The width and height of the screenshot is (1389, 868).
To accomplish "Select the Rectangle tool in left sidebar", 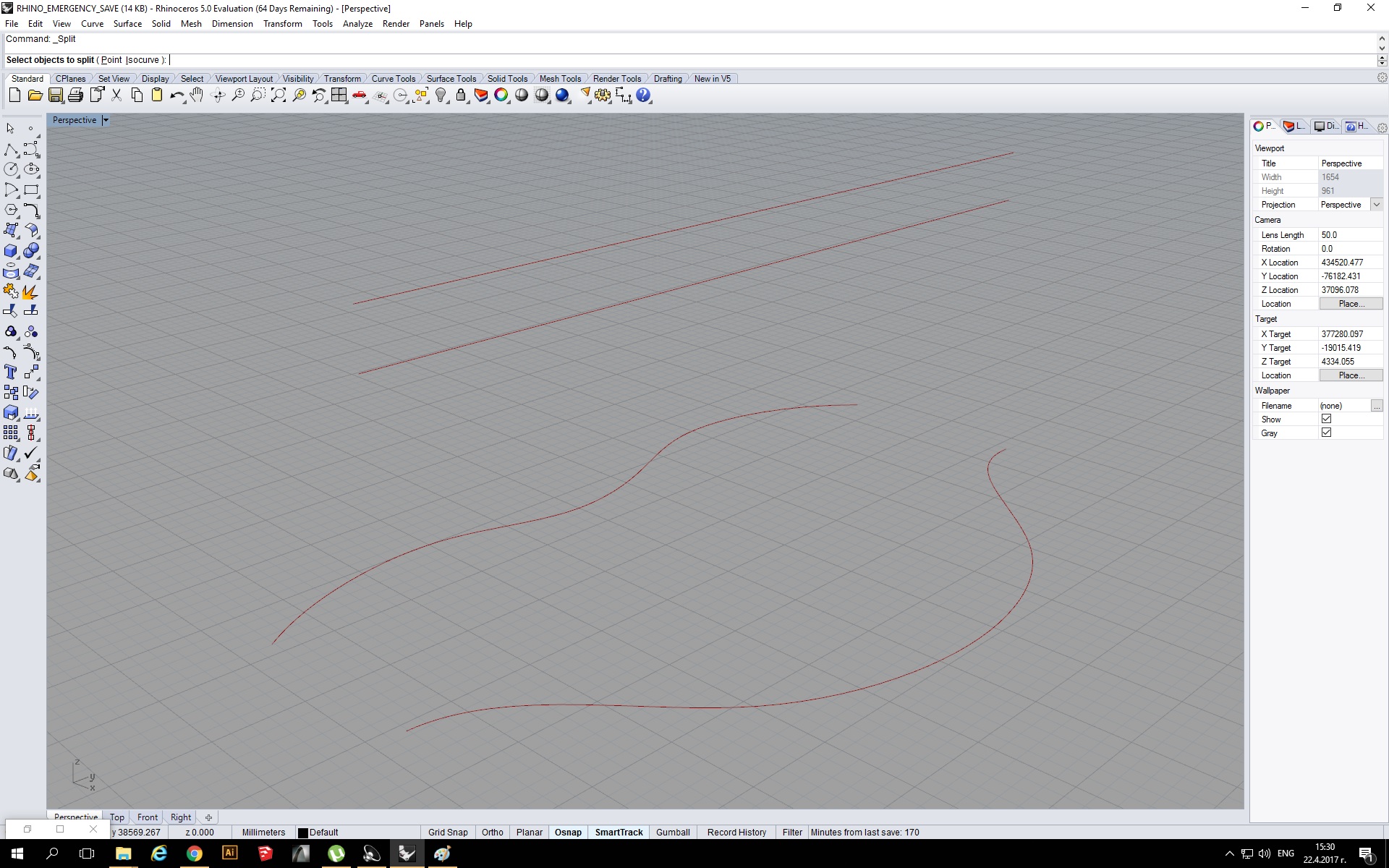I will [31, 190].
